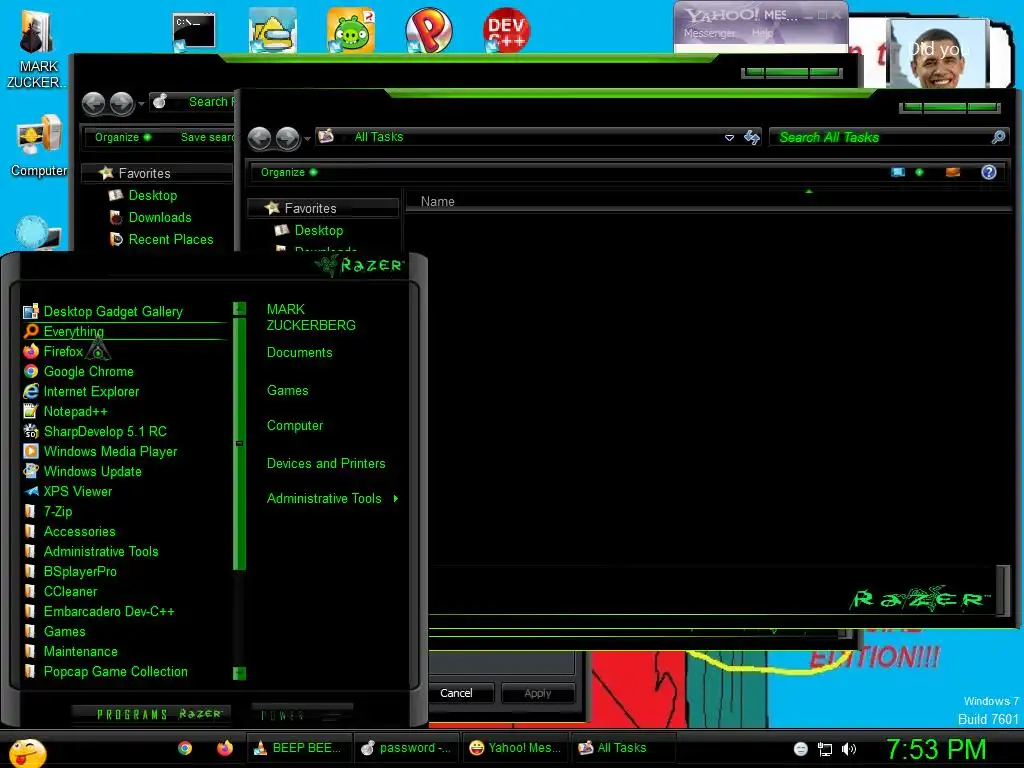
Task: Open the All Tasks address bar dropdown arrow
Action: (x=729, y=137)
